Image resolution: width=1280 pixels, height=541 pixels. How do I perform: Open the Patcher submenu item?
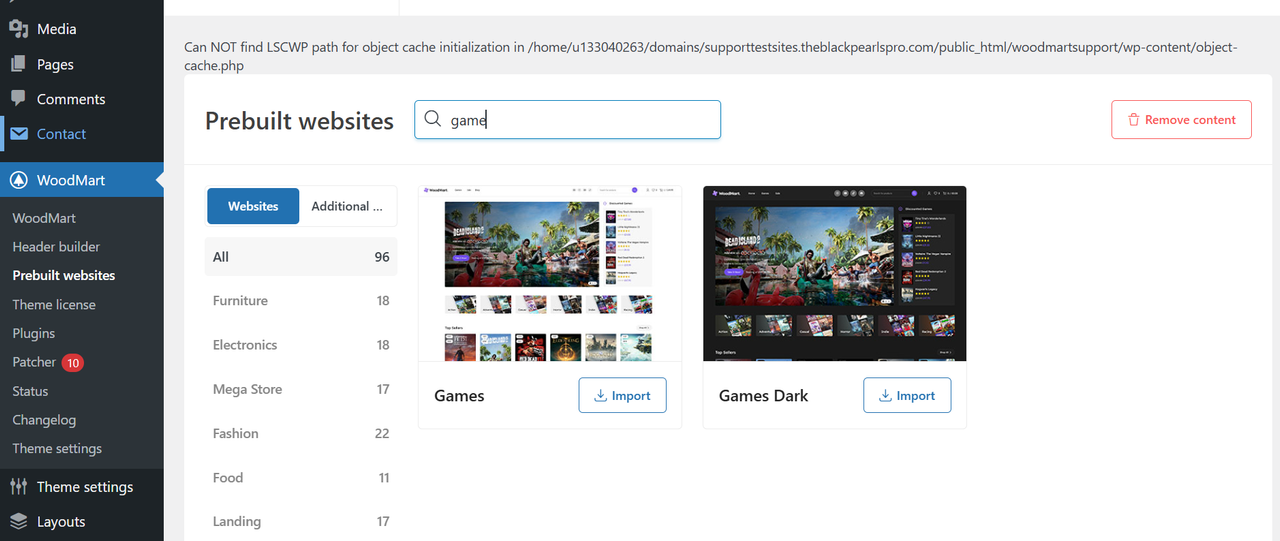click(x=34, y=362)
